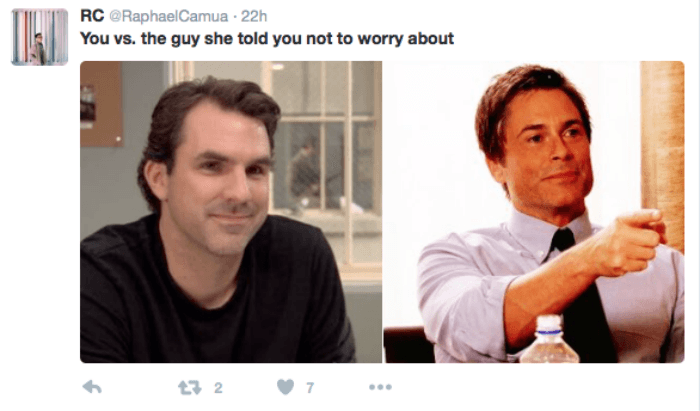Open the RC profile avatar picture
Screen dimensions: 700x411
point(39,37)
